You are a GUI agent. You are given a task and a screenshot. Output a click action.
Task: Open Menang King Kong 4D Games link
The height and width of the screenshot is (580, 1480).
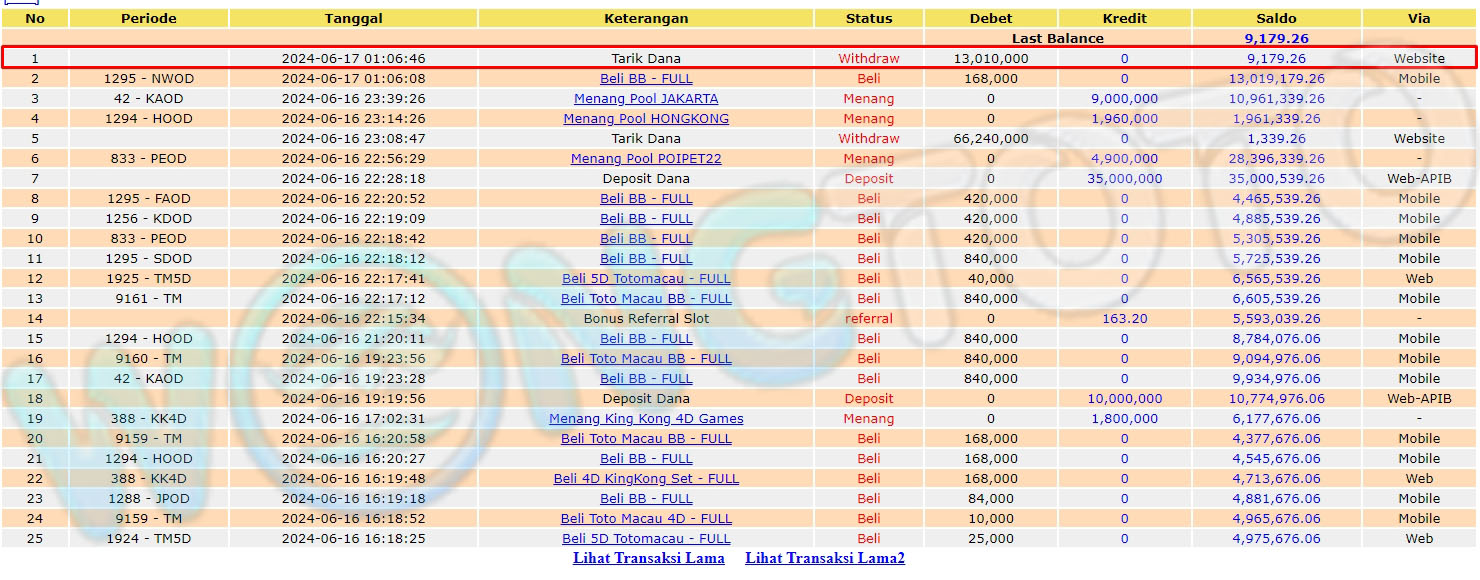(x=646, y=419)
